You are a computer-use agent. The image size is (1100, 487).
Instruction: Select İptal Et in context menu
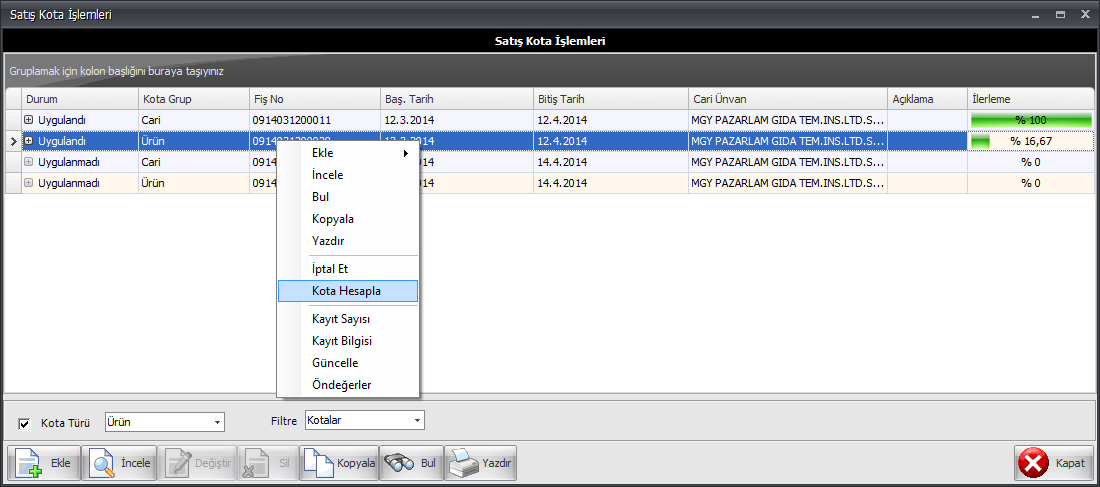click(x=348, y=269)
